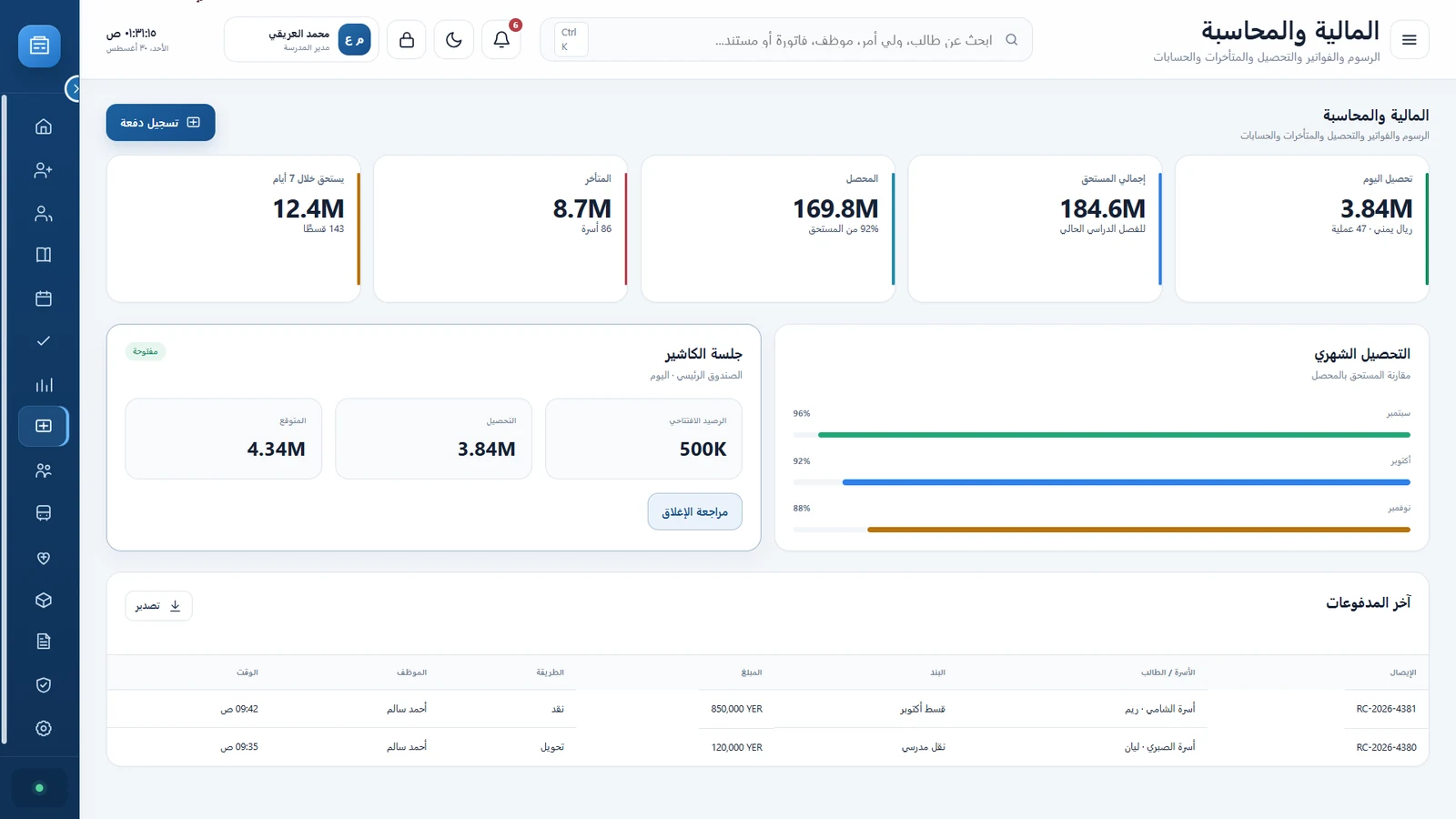Image resolution: width=1456 pixels, height=819 pixels.
Task: Open the box (cube) sidebar icon
Action: pyautogui.click(x=44, y=601)
